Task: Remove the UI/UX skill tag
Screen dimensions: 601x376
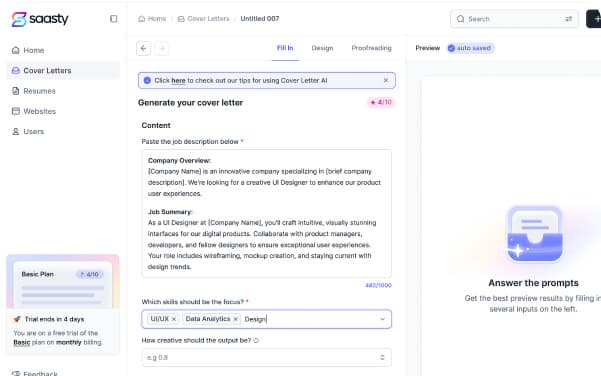Action: 174,319
